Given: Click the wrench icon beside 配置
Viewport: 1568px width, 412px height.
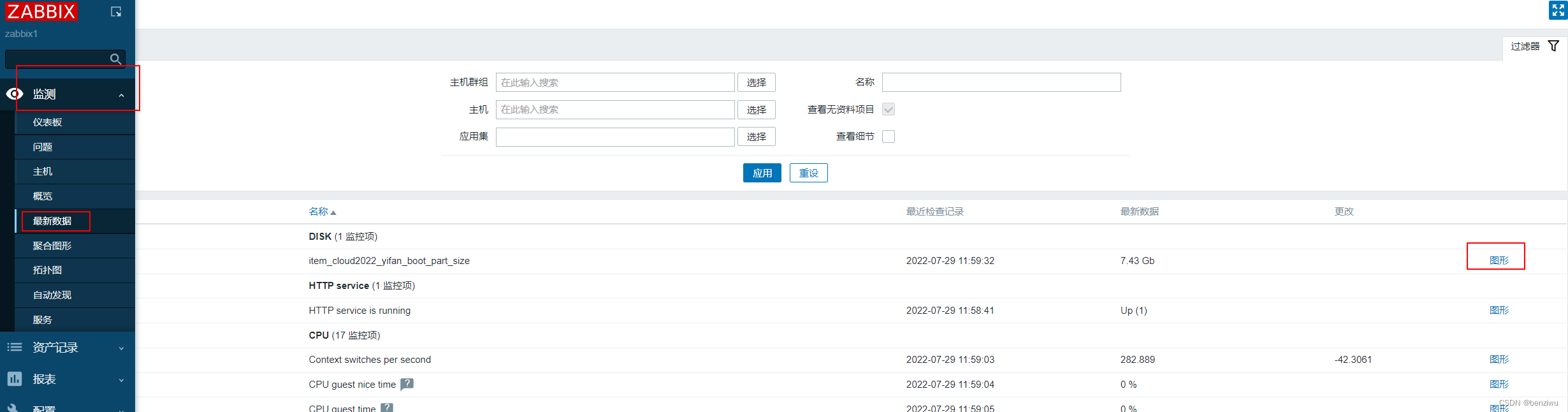Looking at the screenshot, I should [13, 408].
